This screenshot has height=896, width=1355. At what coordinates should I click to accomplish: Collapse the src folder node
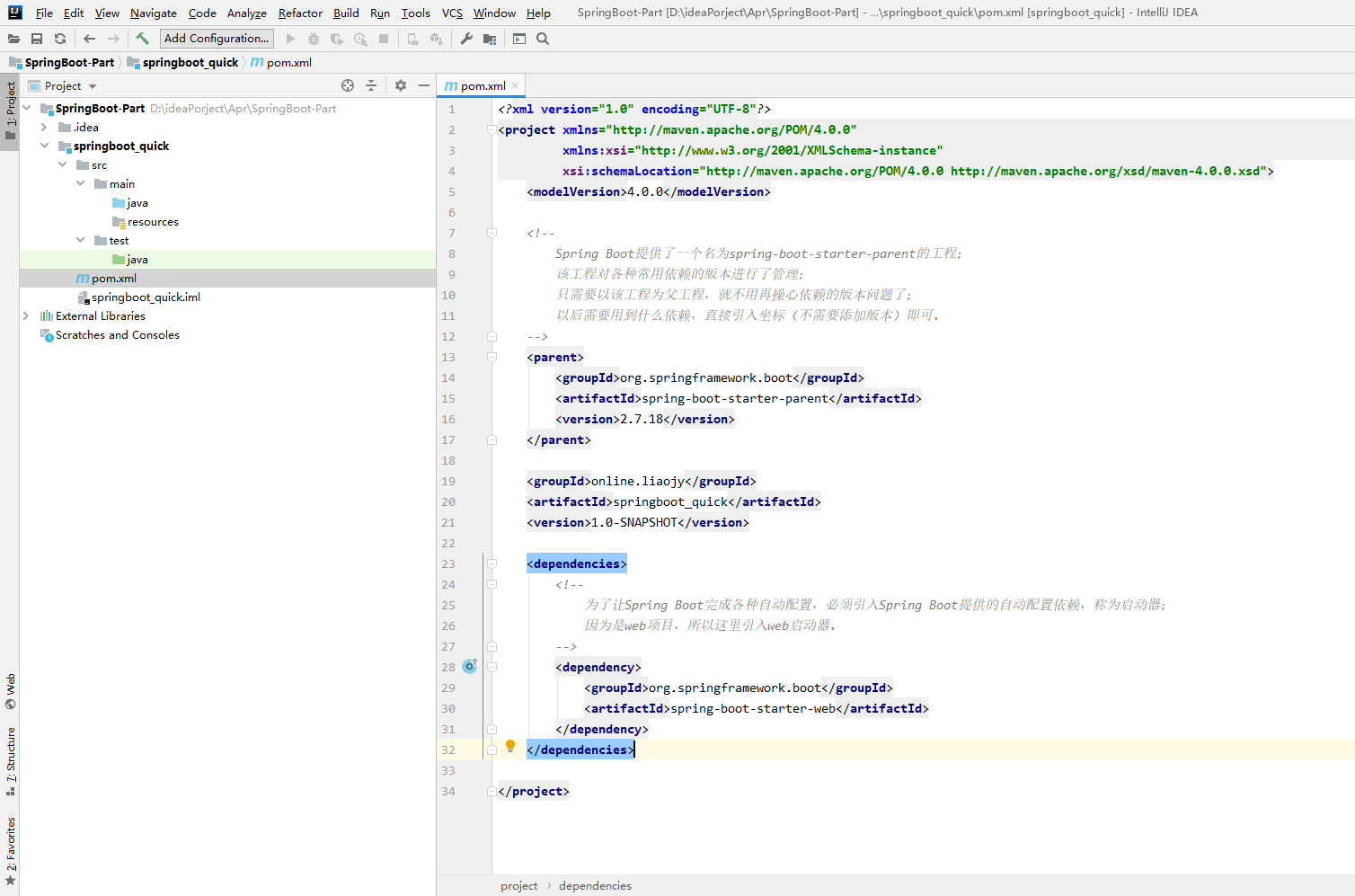pyautogui.click(x=62, y=164)
